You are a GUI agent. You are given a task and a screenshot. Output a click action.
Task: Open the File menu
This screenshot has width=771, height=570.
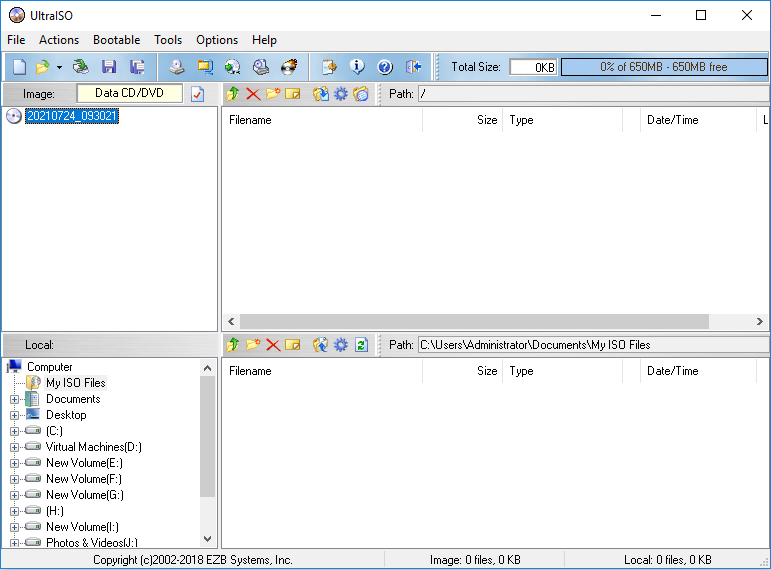(16, 40)
